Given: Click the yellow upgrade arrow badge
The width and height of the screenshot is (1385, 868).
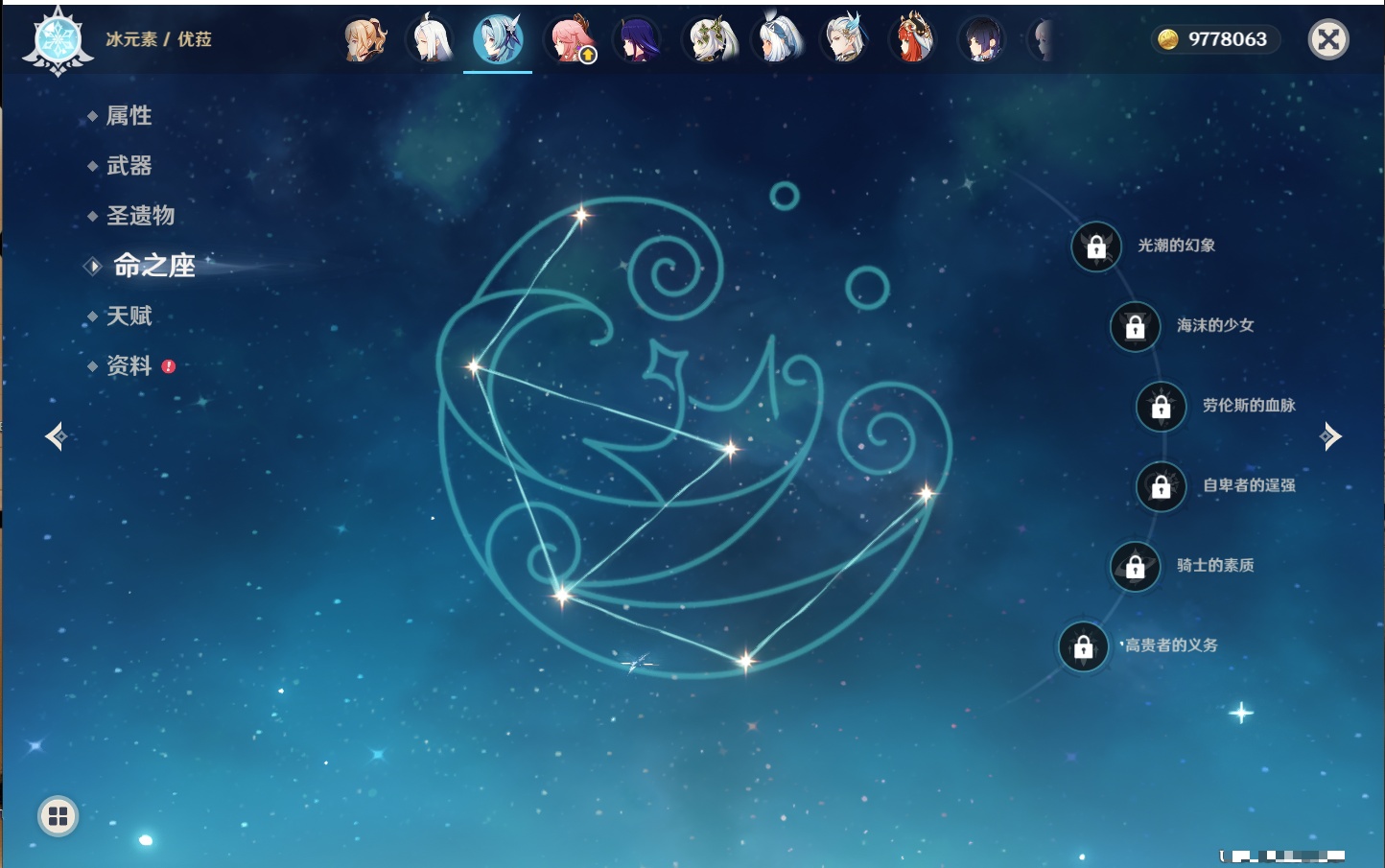Looking at the screenshot, I should 588,56.
